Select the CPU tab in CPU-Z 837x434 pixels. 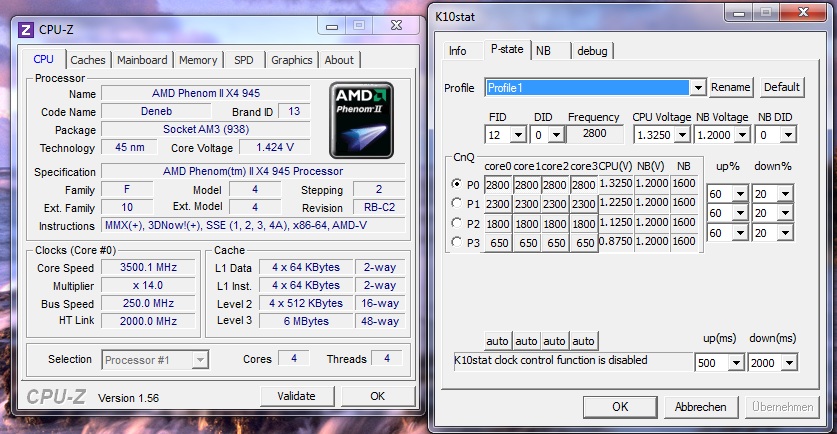pos(44,59)
